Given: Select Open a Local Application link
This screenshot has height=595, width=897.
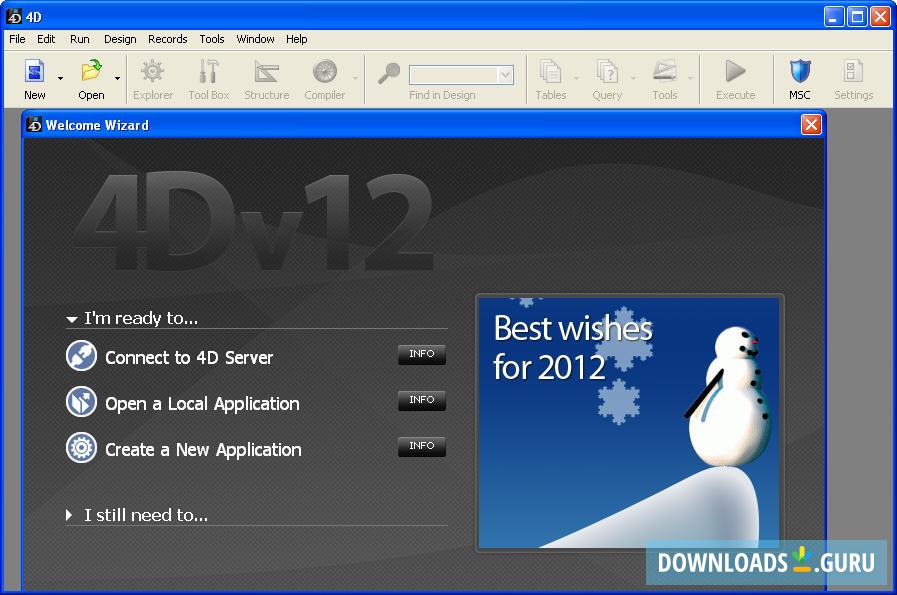Looking at the screenshot, I should (x=202, y=404).
